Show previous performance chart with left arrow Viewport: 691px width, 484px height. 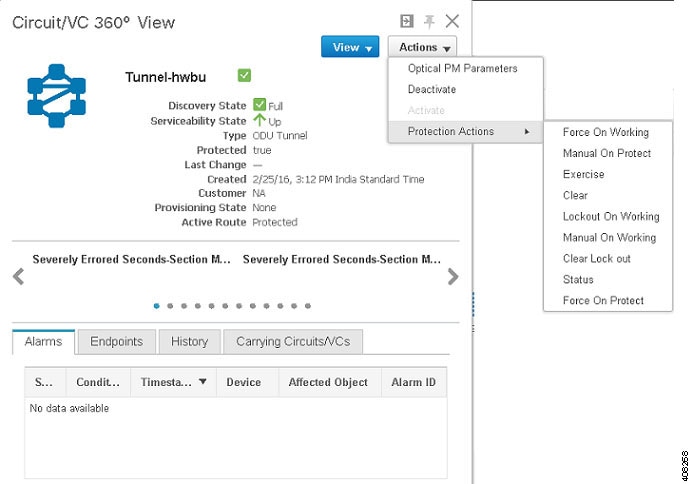[18, 277]
